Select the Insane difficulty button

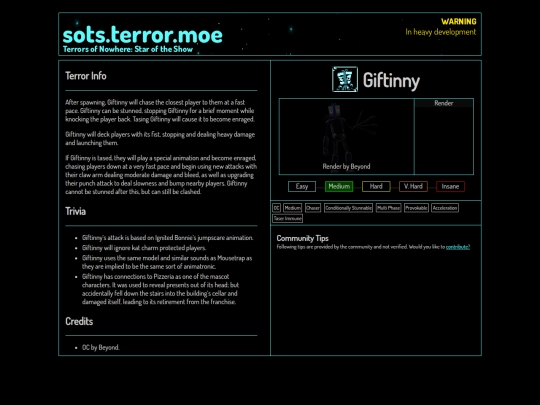450,186
